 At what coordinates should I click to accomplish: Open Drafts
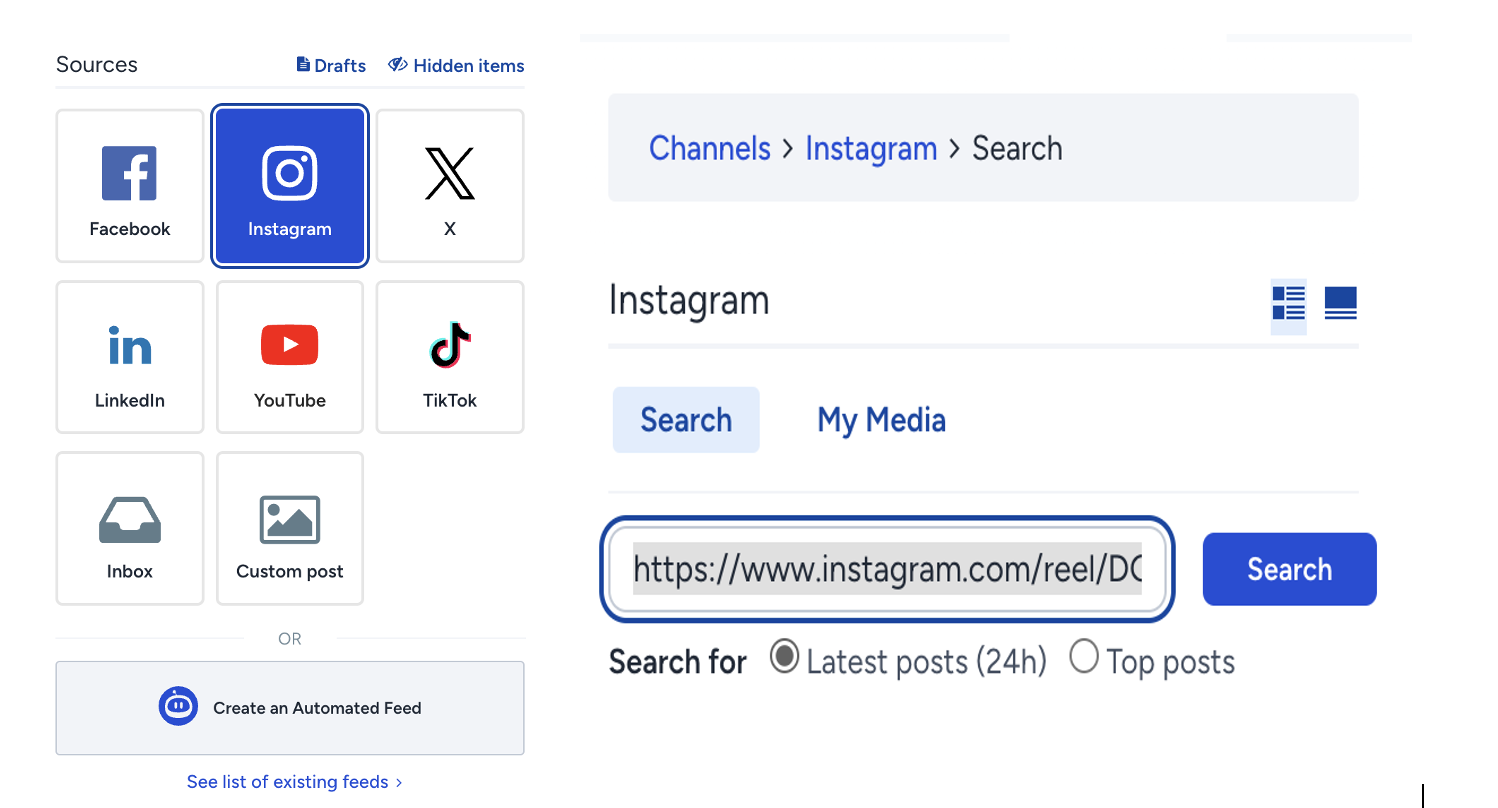[331, 65]
